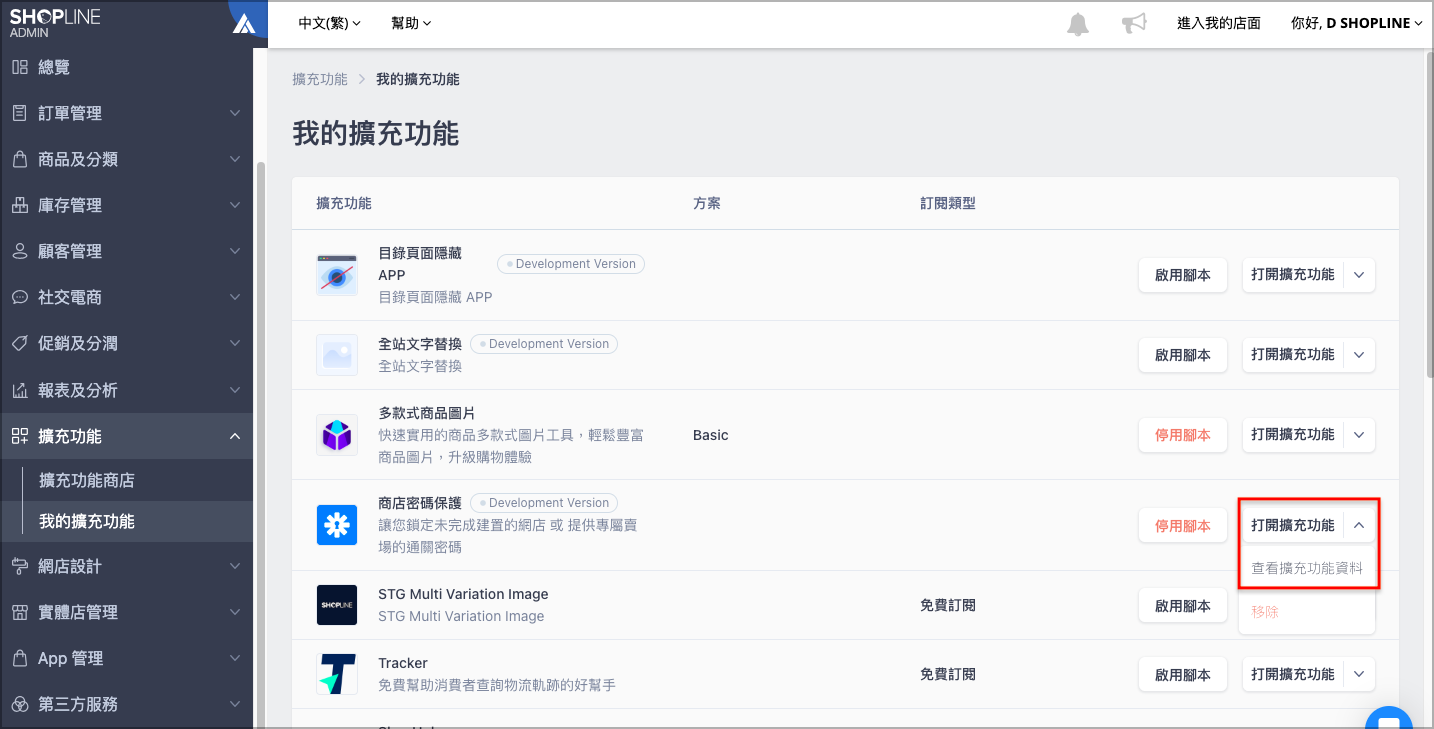This screenshot has width=1434, height=729.
Task: Click 啟用腳本 for Tracker
Action: point(1183,674)
